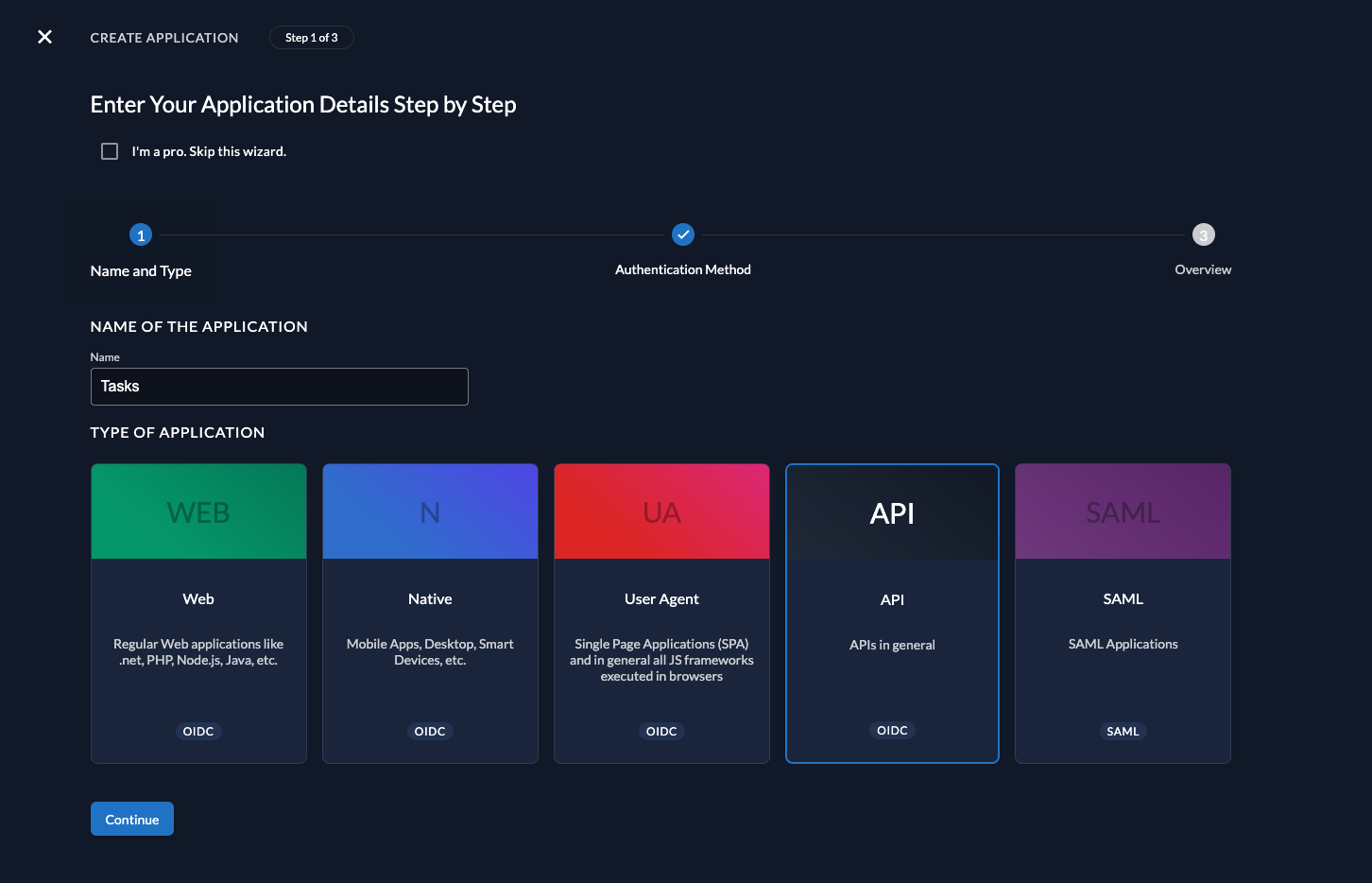The width and height of the screenshot is (1372, 883).
Task: Click the Overview step label
Action: [x=1203, y=269]
